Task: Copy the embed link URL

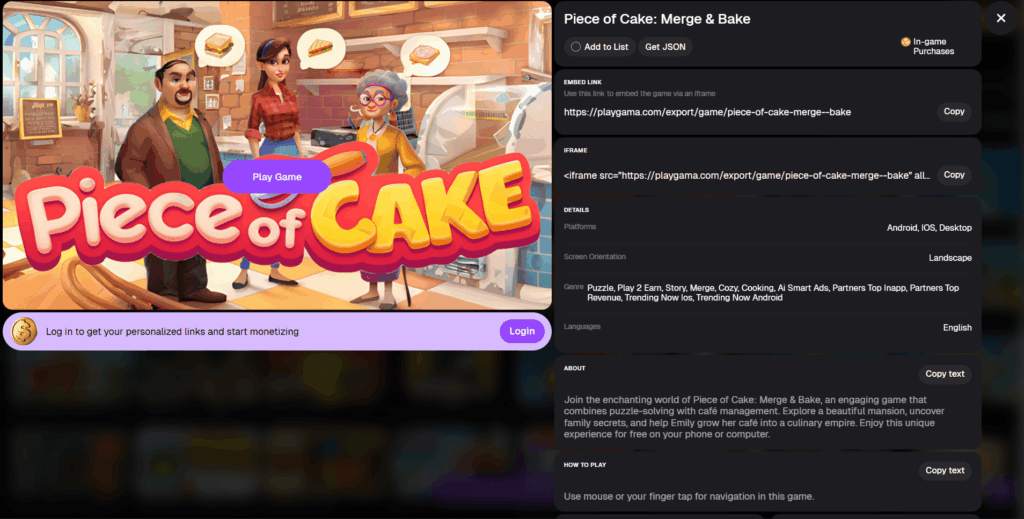Action: pos(953,112)
